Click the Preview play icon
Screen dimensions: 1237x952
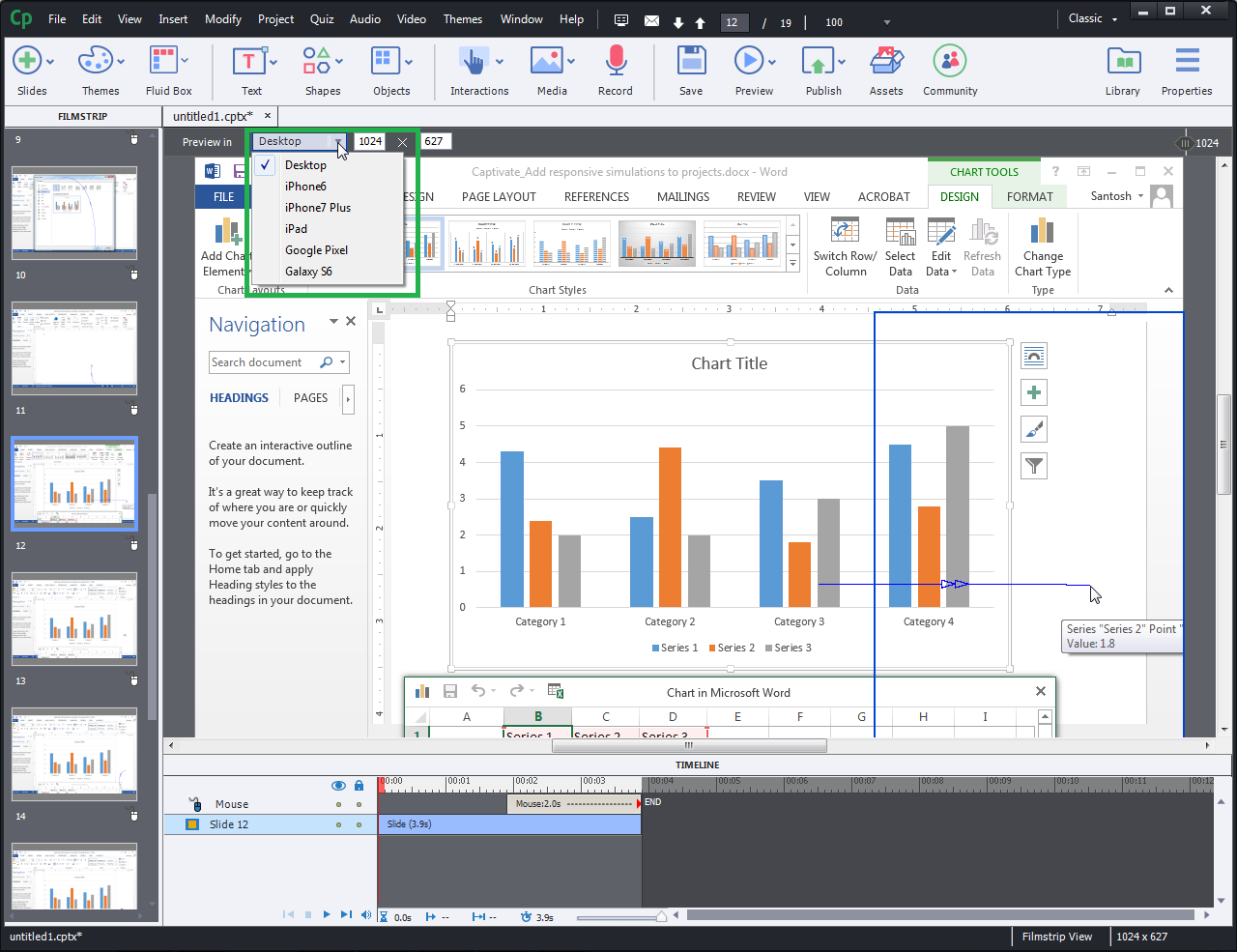click(748, 61)
